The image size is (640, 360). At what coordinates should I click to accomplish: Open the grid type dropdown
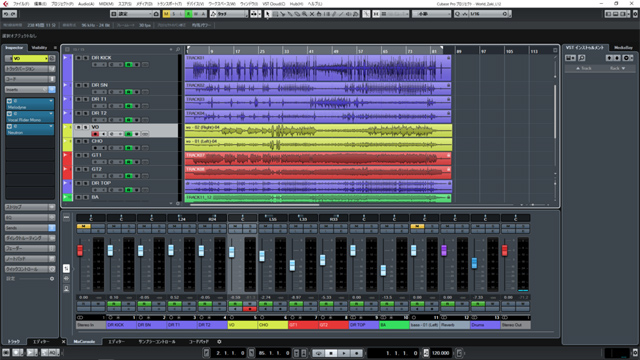pyautogui.click(x=431, y=14)
